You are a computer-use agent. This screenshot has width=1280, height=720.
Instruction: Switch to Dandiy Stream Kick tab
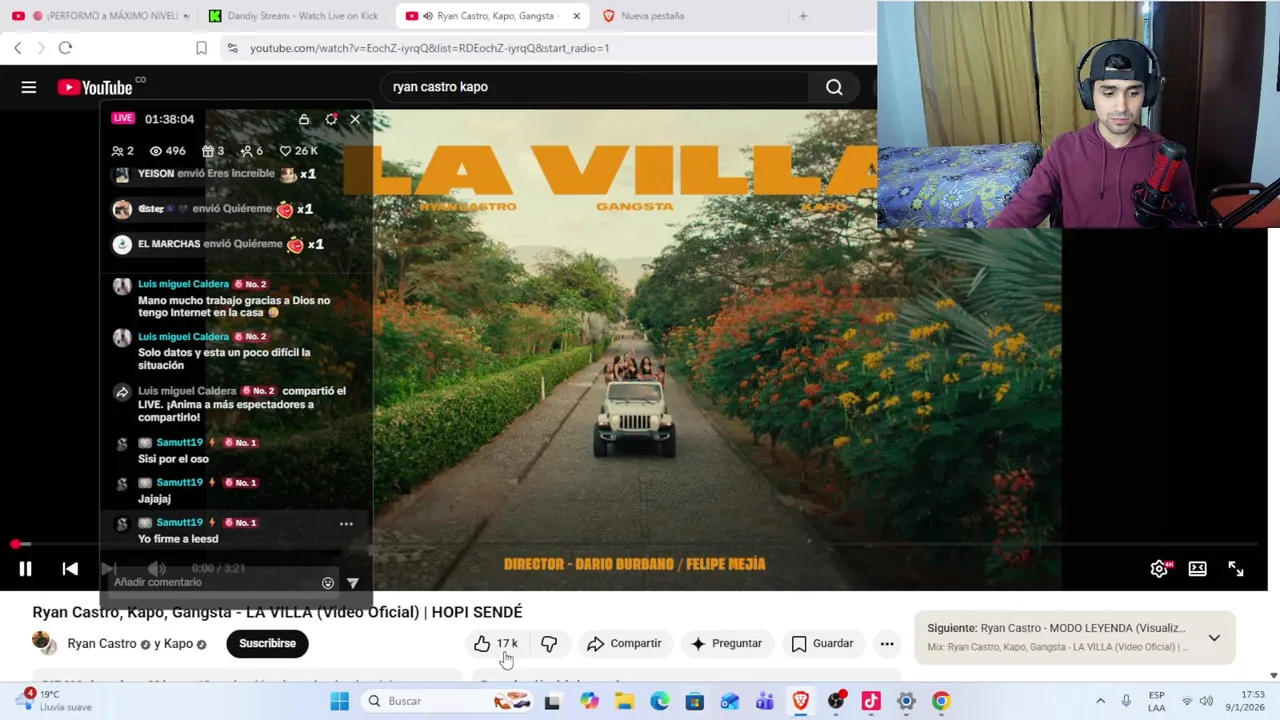point(293,16)
